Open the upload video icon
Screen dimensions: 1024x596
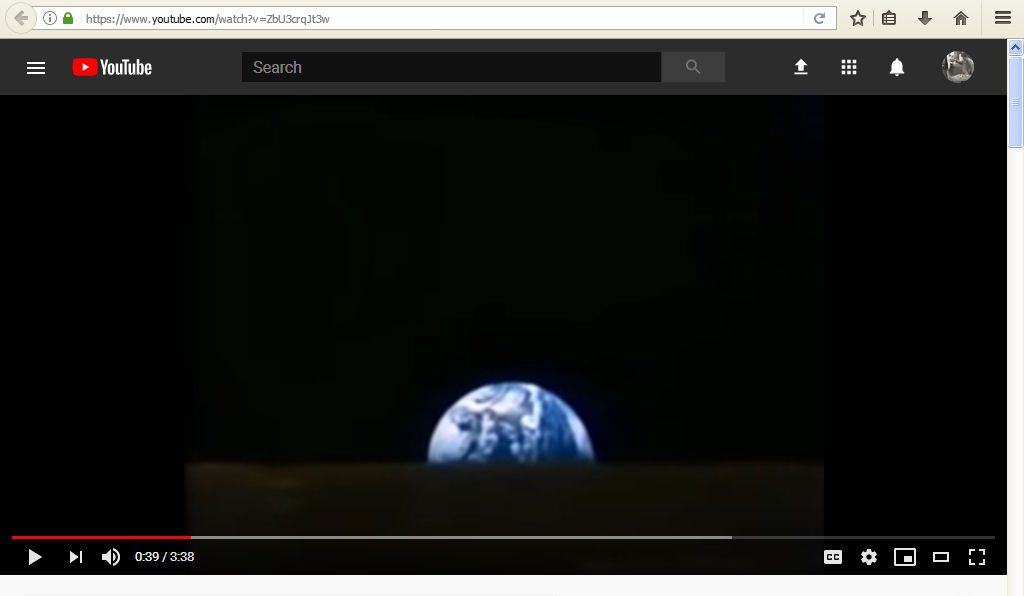800,67
